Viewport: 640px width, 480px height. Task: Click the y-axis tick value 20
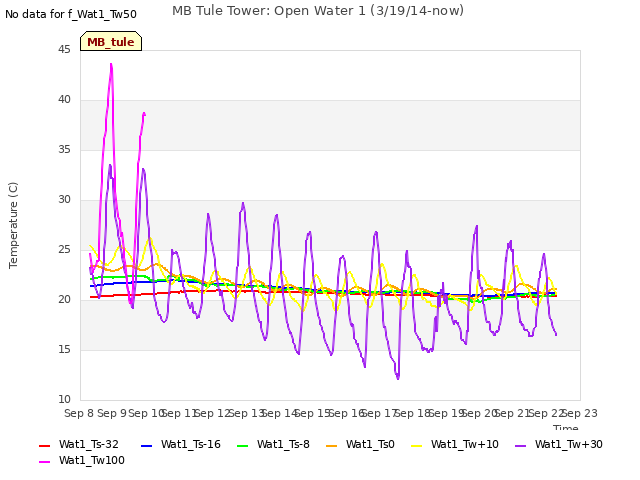click(x=64, y=300)
